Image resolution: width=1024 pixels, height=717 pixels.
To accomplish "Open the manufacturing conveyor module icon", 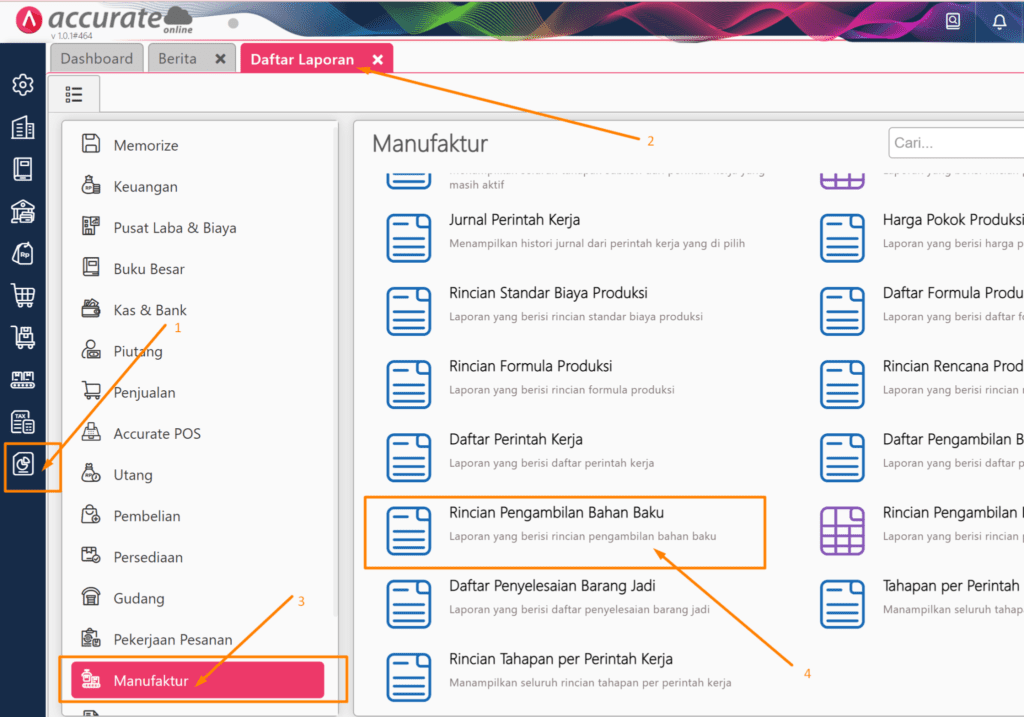I will click(22, 379).
